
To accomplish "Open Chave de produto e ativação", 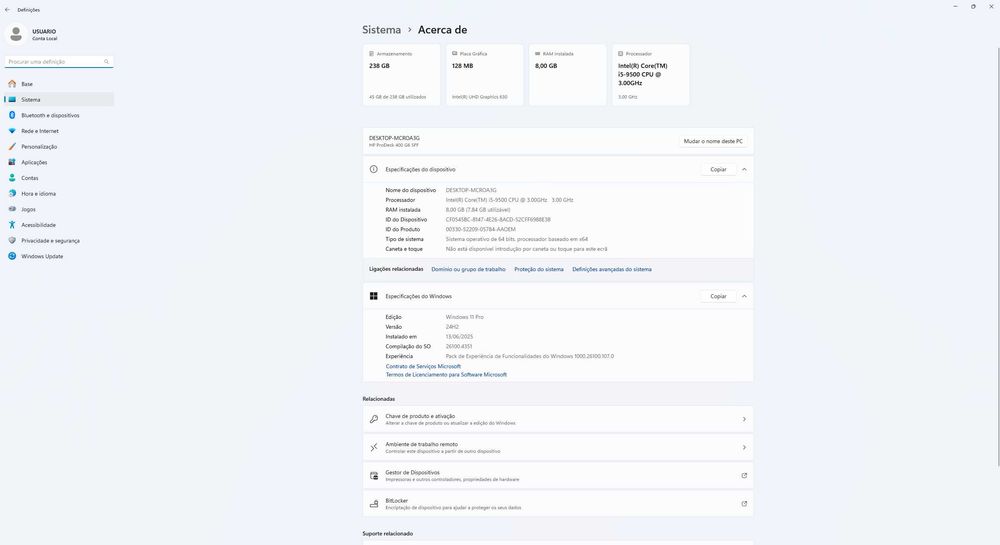I will (557, 419).
